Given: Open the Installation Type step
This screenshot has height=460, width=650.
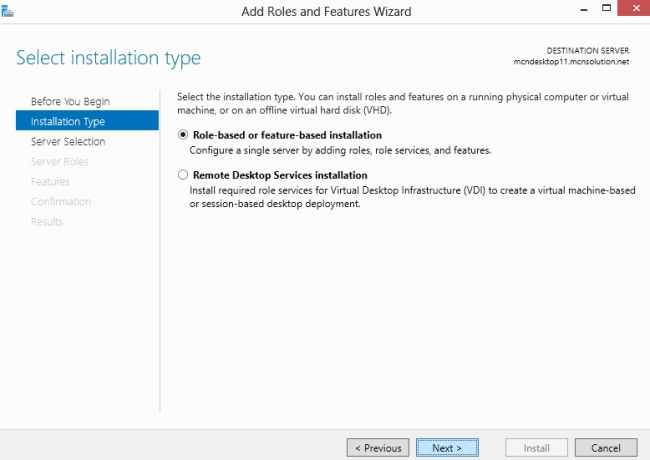Looking at the screenshot, I should [68, 122].
